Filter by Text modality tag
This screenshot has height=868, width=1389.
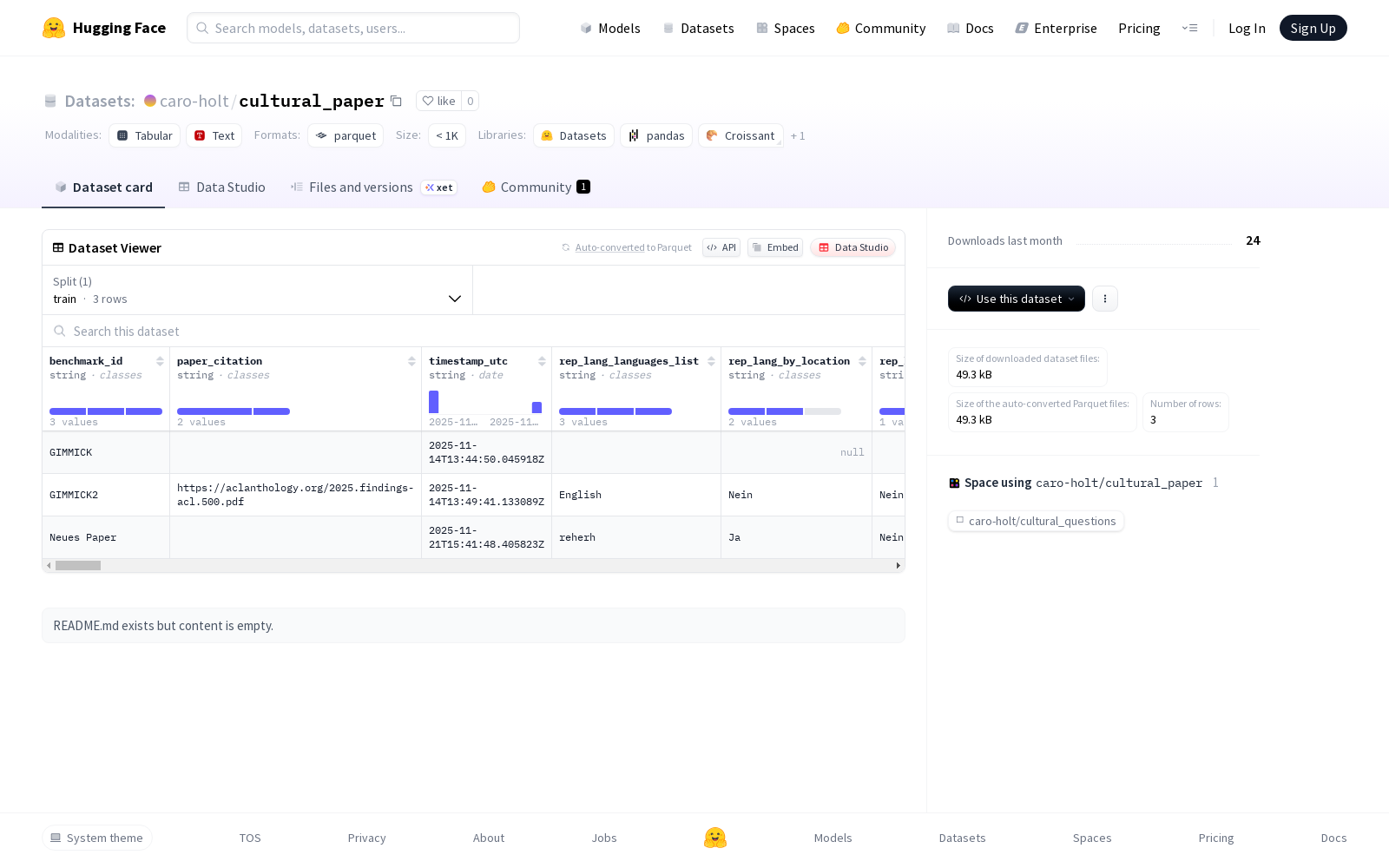(214, 135)
